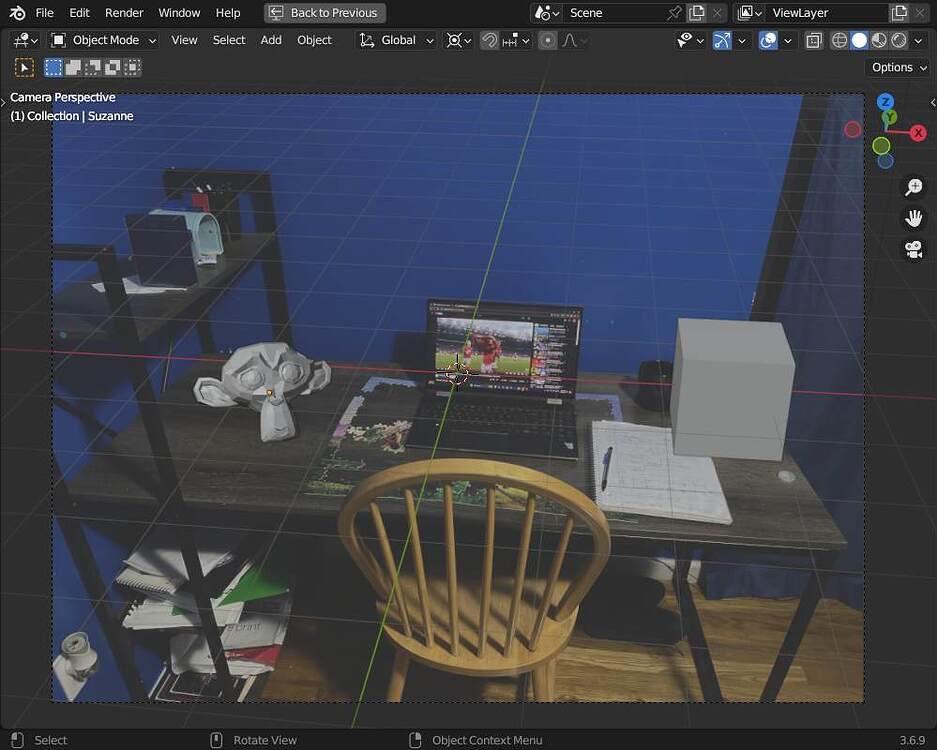
Task: Toggle the camera view icon
Action: (913, 249)
